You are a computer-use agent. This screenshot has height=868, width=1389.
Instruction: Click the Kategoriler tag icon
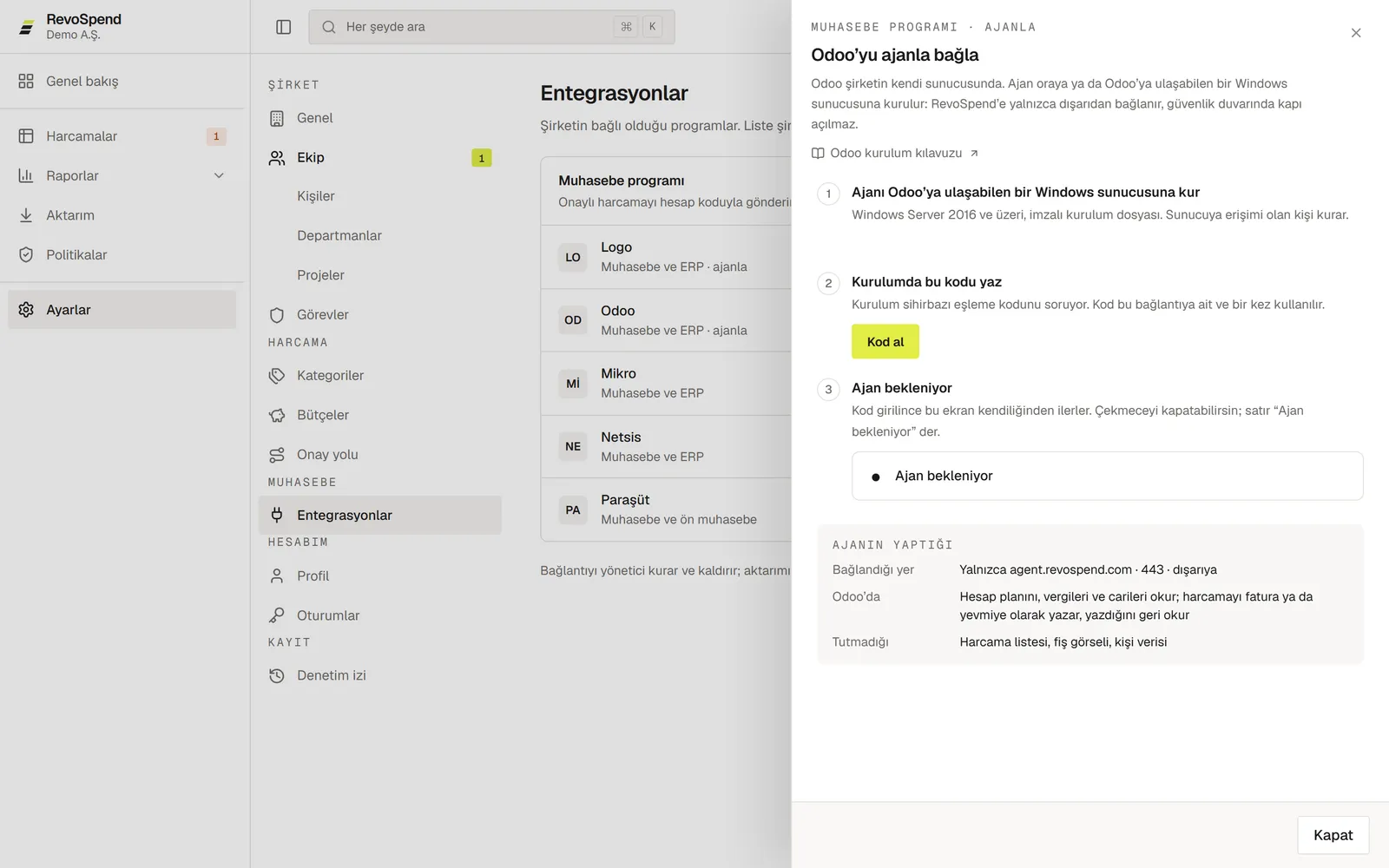click(277, 376)
